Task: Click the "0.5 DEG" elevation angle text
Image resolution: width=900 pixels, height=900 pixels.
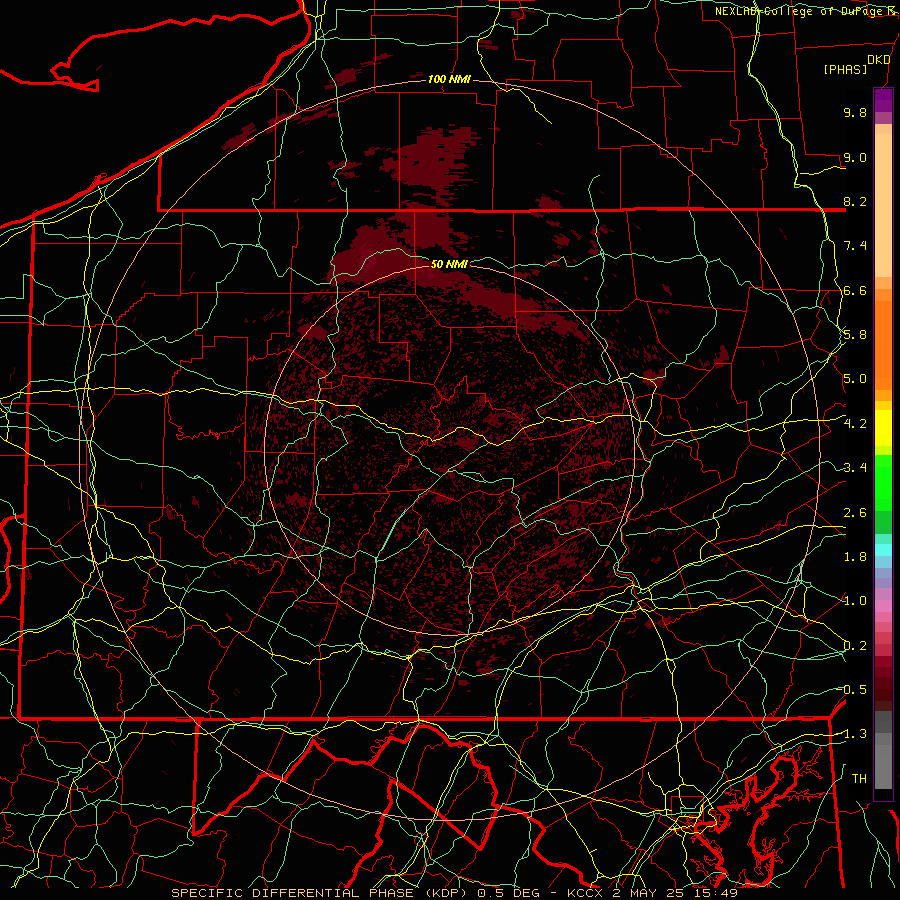Action: click(x=510, y=893)
